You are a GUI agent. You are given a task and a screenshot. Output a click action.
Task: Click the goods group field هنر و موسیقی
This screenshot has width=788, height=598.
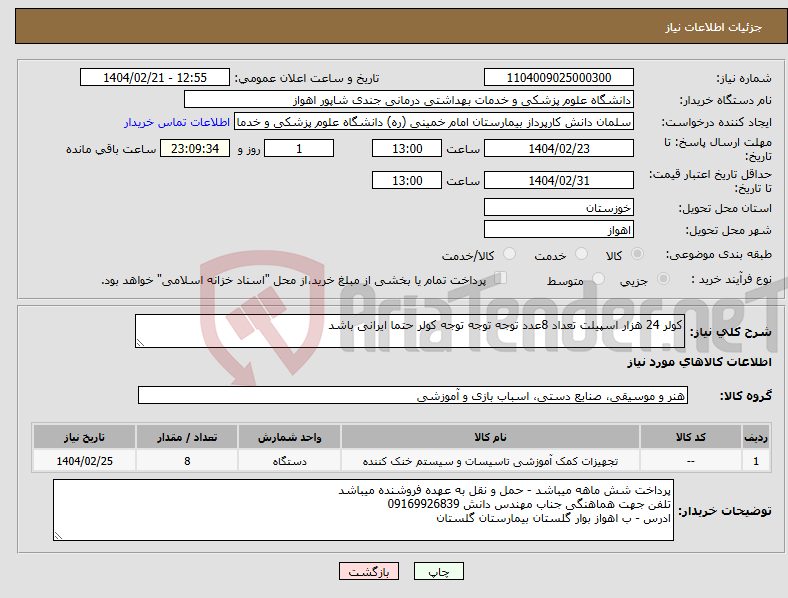coord(413,395)
